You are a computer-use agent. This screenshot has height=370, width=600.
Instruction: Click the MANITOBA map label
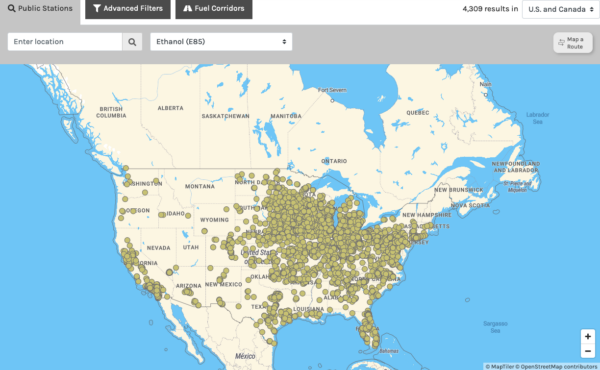[286, 116]
